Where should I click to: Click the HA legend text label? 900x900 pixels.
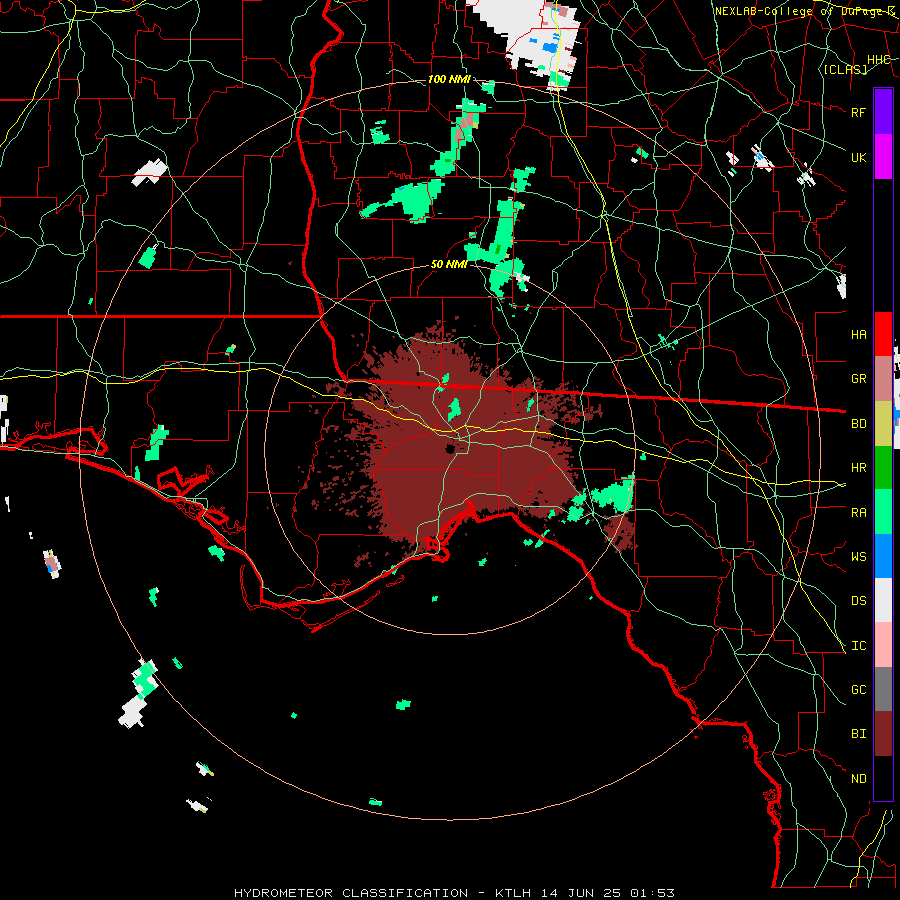click(x=858, y=334)
